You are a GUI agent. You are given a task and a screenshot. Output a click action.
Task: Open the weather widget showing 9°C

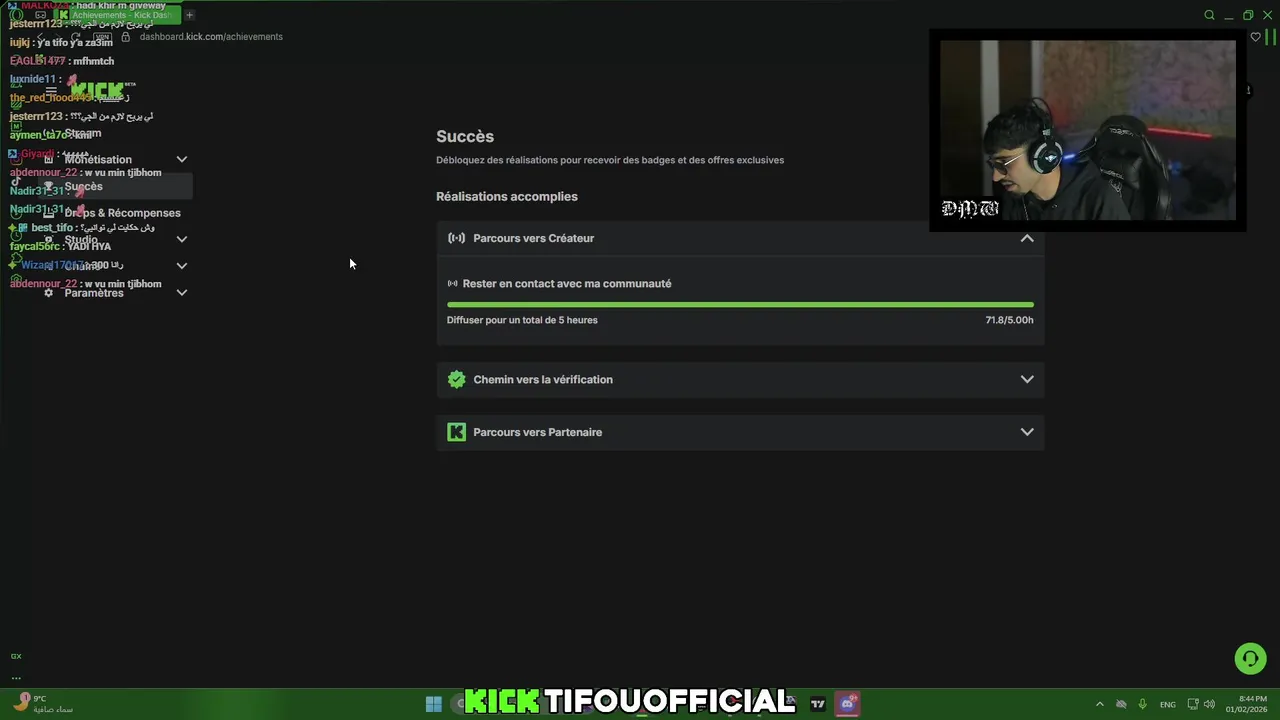pyautogui.click(x=42, y=704)
